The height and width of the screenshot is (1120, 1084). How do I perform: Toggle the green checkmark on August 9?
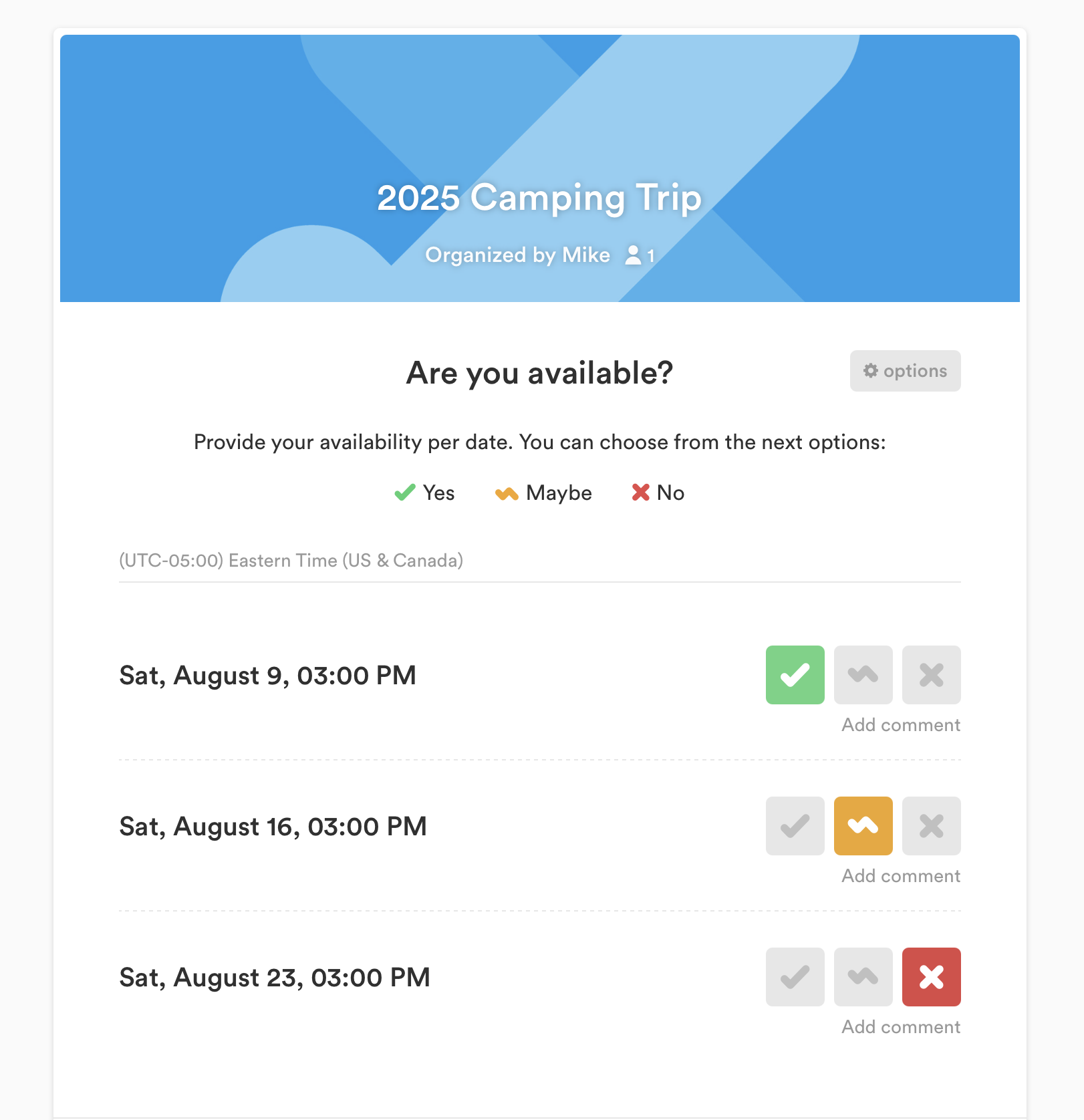[x=795, y=675]
